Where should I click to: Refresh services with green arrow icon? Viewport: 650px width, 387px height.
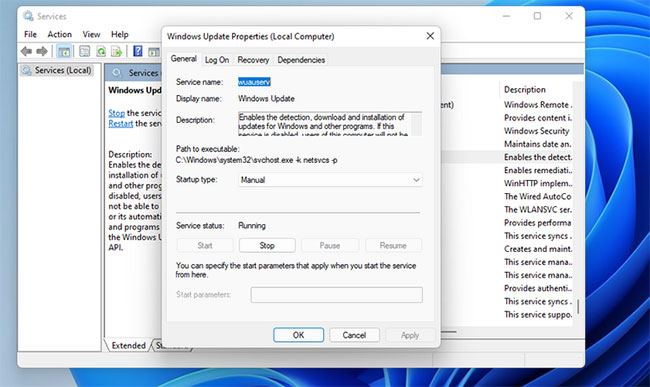(101, 51)
